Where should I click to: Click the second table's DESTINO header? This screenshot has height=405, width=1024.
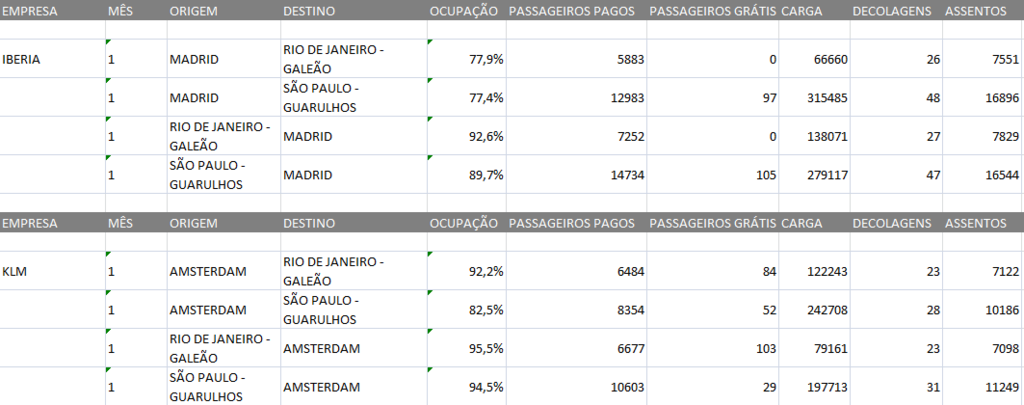click(309, 223)
